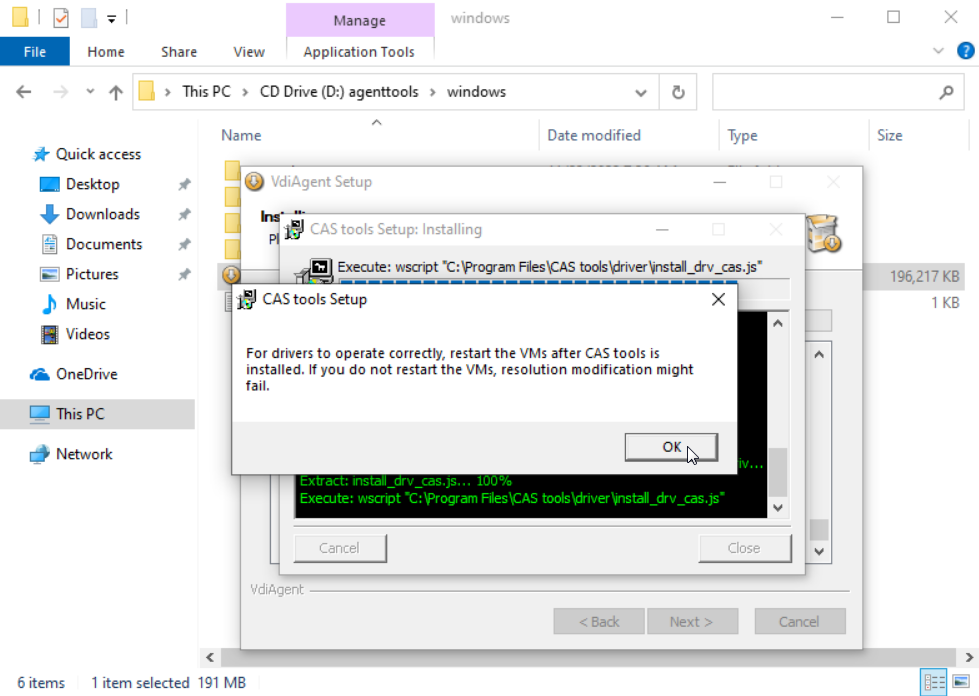Open the View ribbon tab
This screenshot has width=979, height=696.
pos(249,52)
